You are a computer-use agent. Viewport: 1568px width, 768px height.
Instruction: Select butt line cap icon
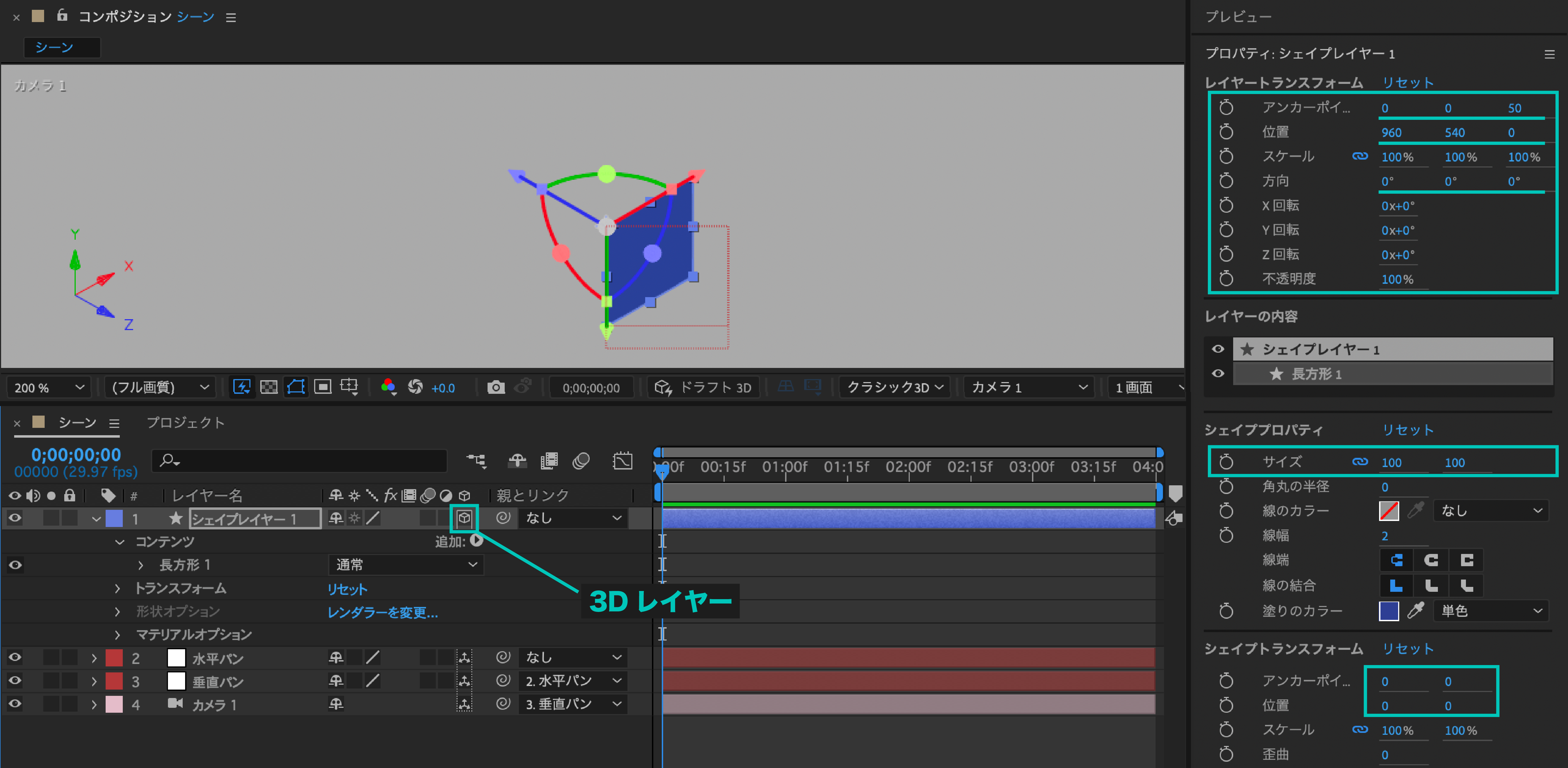tap(1396, 560)
